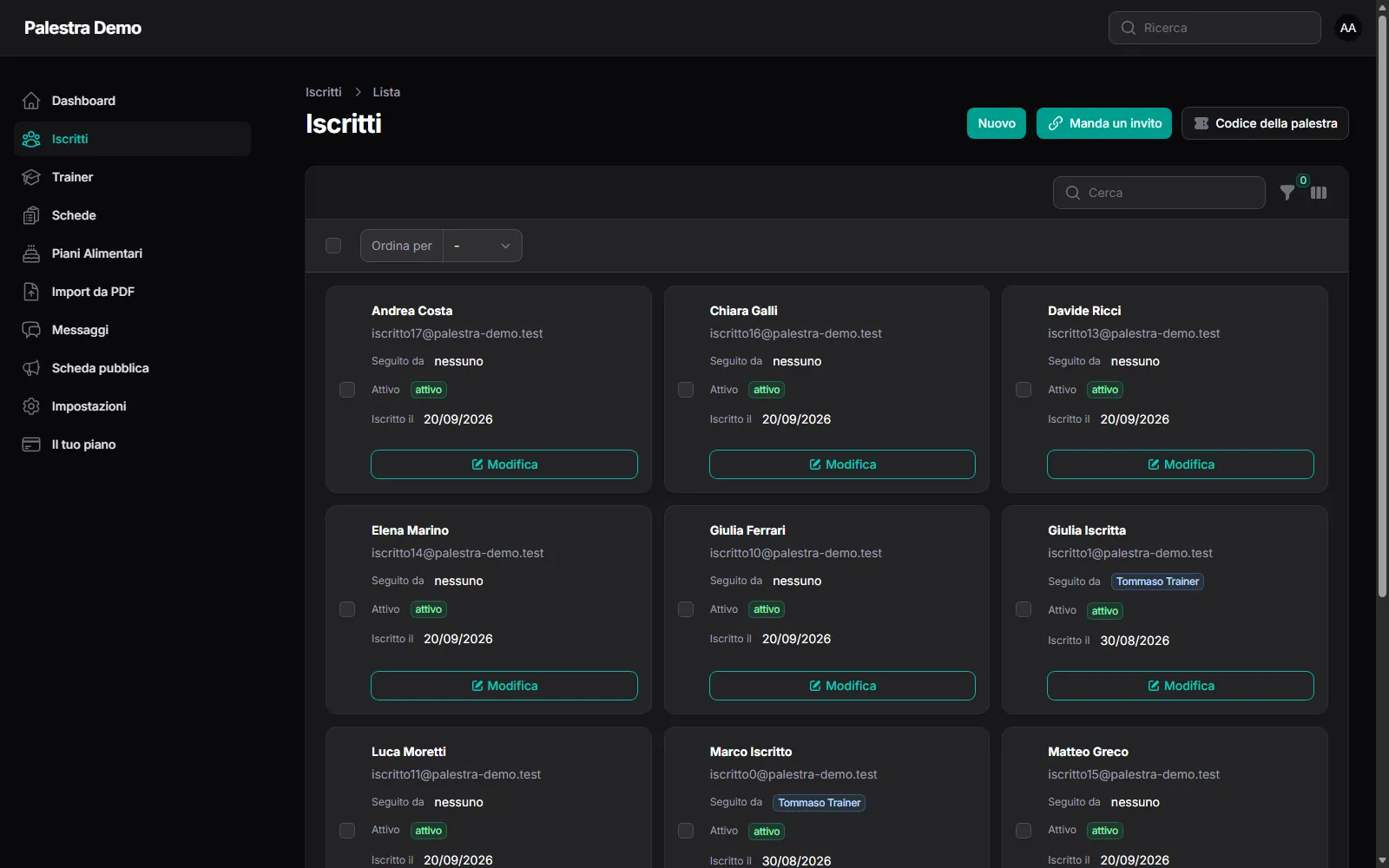1389x868 pixels.
Task: Click the Nuovo button
Action: [997, 123]
